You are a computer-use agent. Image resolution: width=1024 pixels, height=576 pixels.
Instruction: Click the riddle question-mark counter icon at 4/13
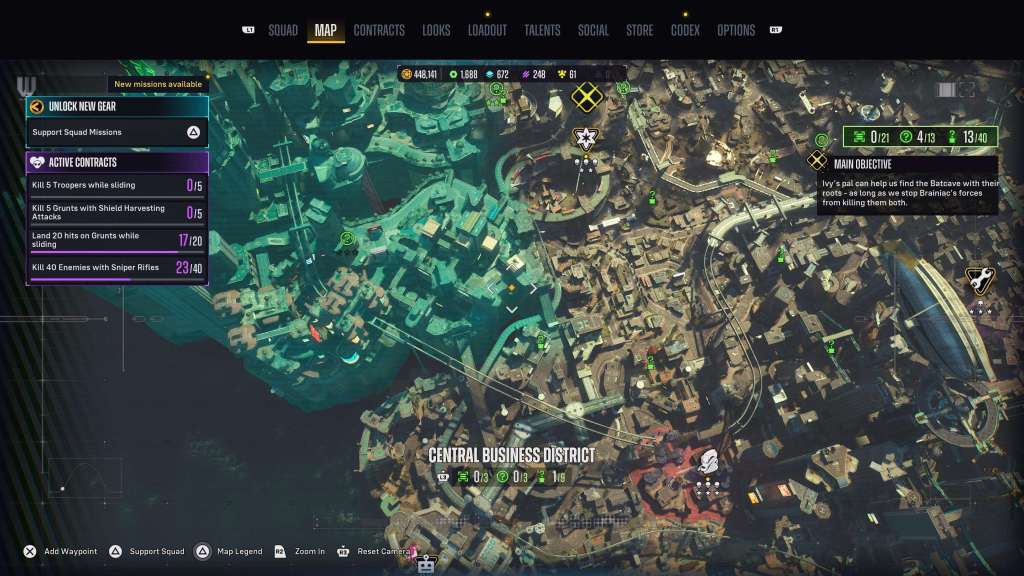pos(906,137)
